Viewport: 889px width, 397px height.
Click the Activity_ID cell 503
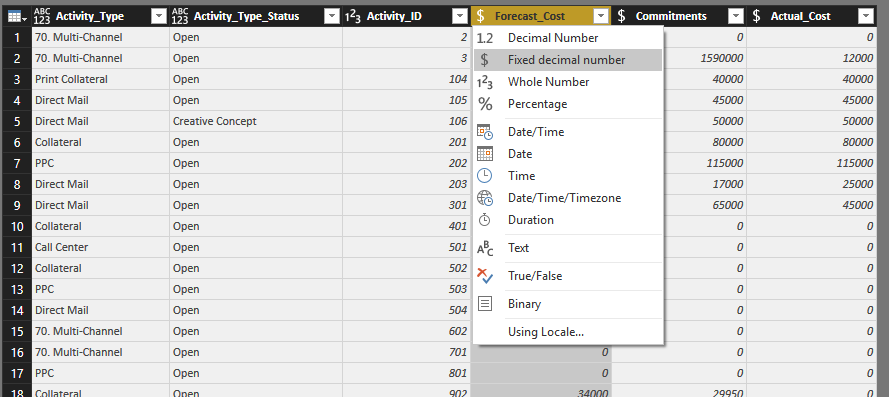[406, 289]
